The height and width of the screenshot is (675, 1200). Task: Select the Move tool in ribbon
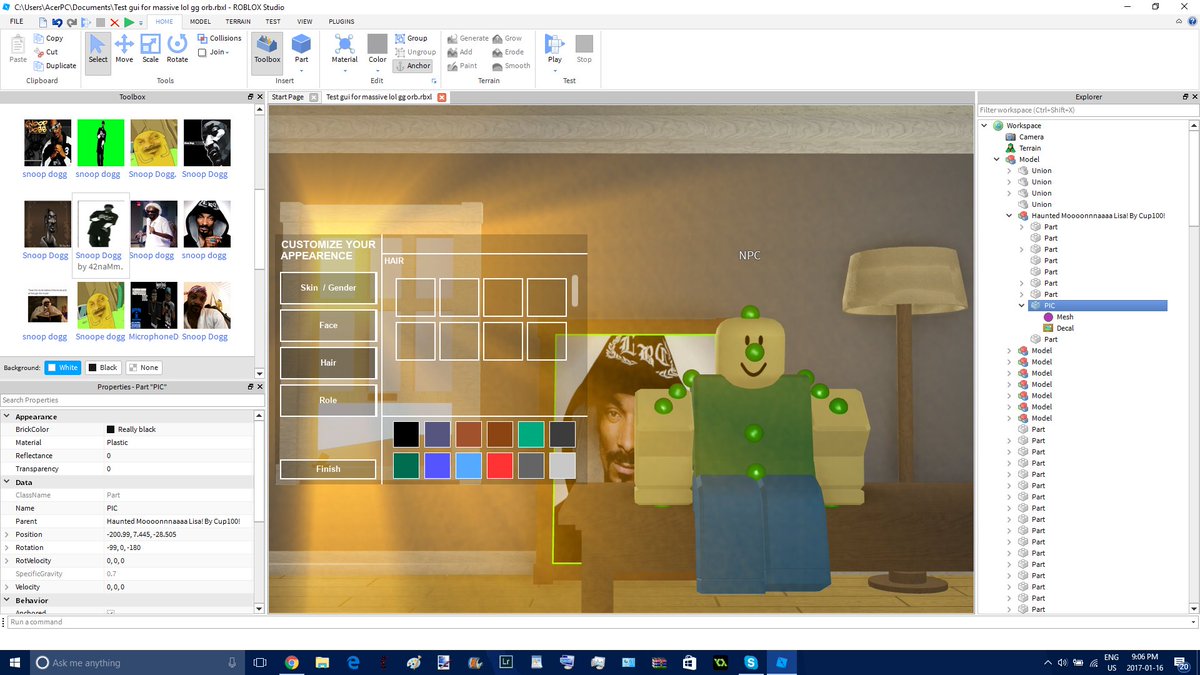tap(124, 49)
